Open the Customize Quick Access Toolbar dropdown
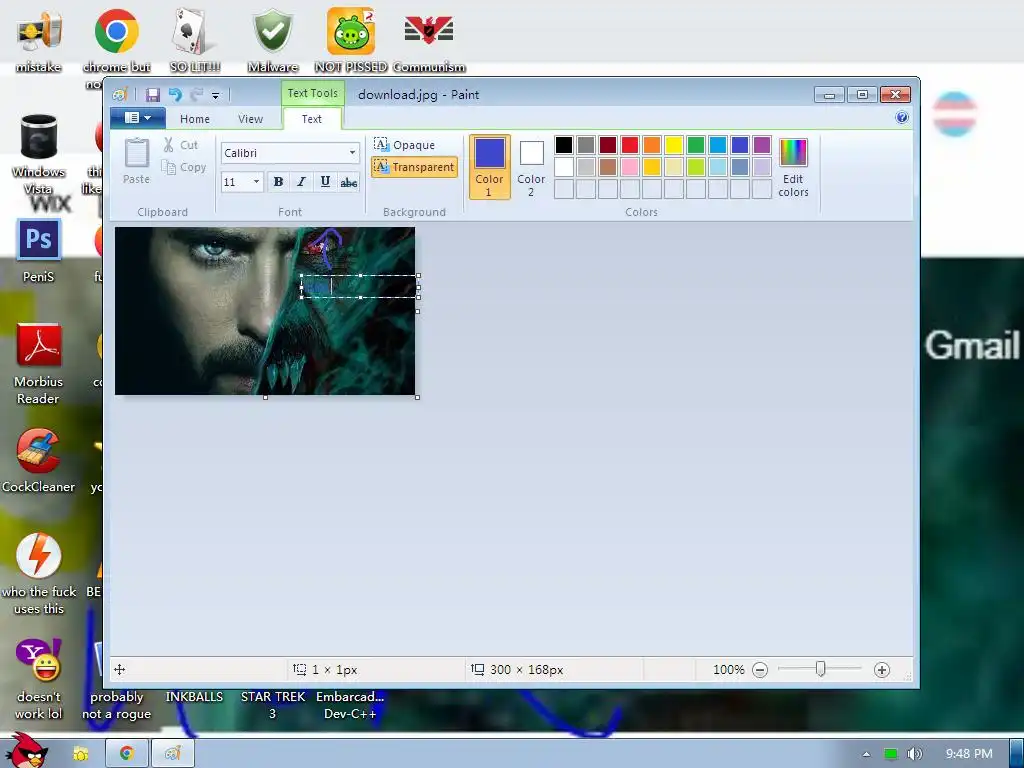 pyautogui.click(x=215, y=95)
